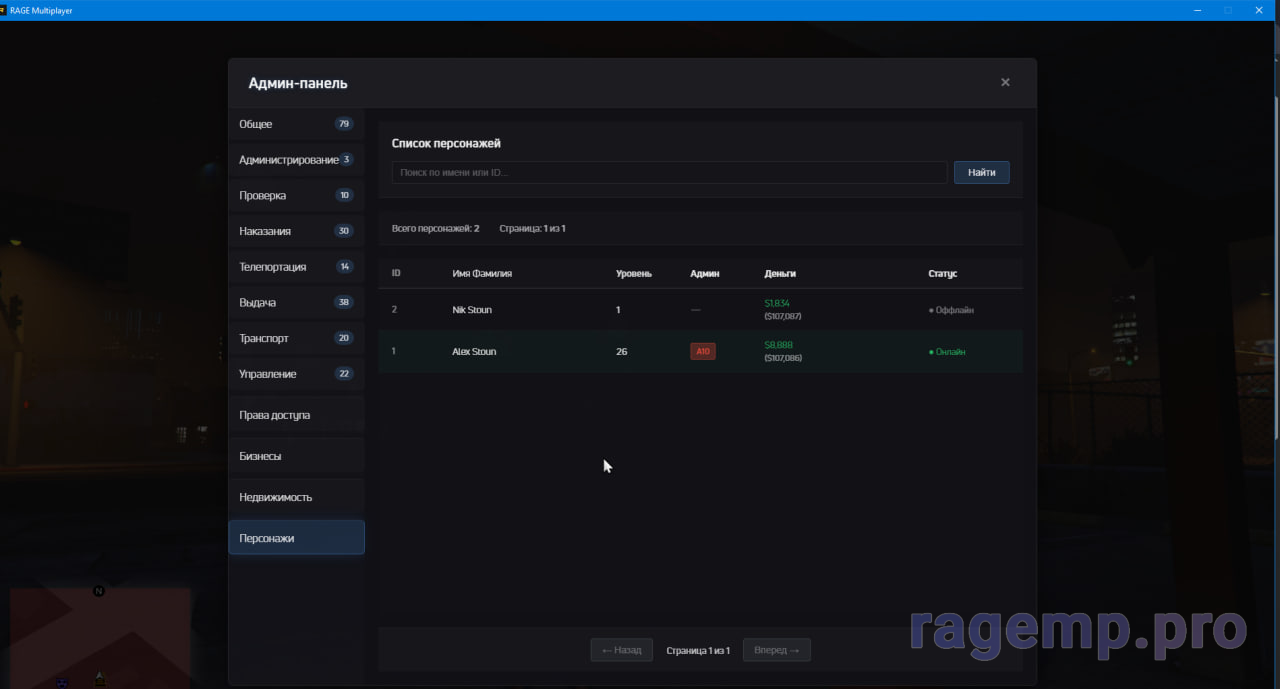This screenshot has width=1280, height=689.
Task: Select the Персонажи tab
Action: click(295, 538)
